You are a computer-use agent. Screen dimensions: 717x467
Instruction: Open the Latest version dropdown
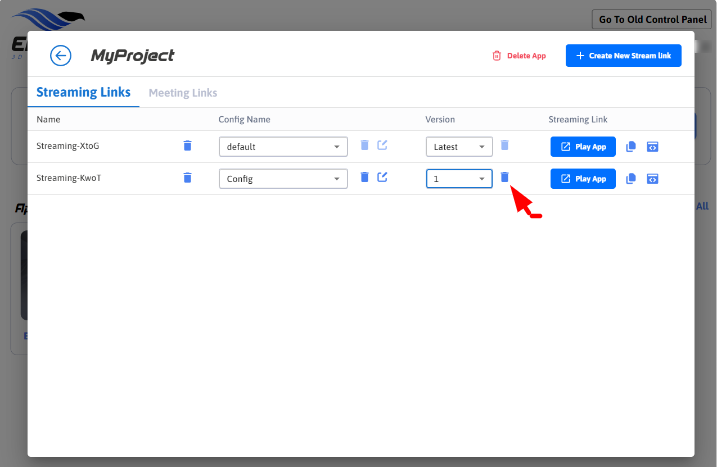pos(459,146)
